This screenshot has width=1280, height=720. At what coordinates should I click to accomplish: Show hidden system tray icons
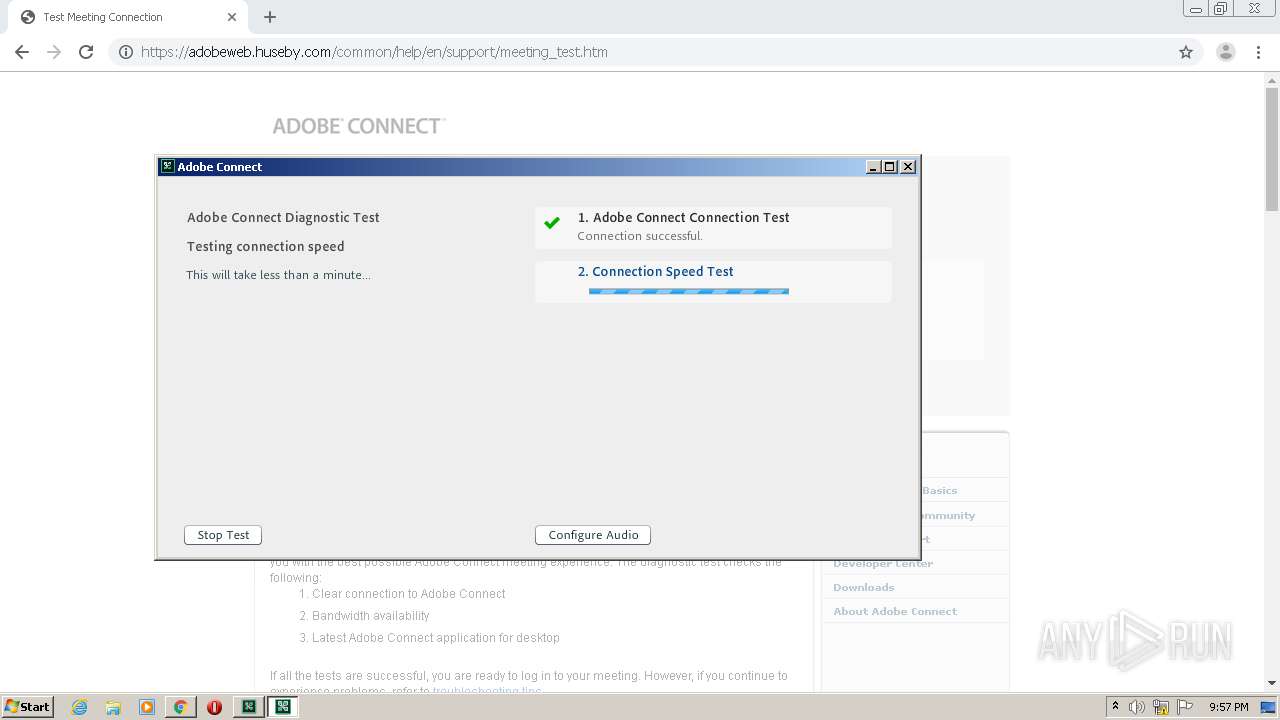point(1115,707)
